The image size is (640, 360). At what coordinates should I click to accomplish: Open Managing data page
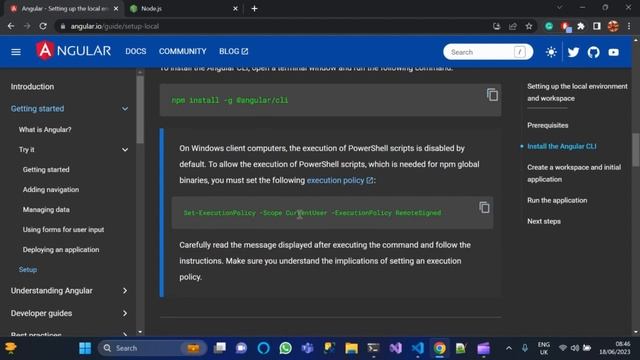(46, 209)
